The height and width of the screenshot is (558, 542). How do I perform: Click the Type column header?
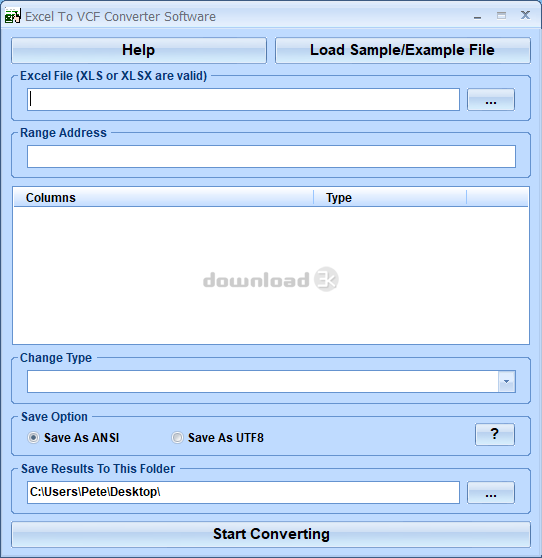pos(390,198)
